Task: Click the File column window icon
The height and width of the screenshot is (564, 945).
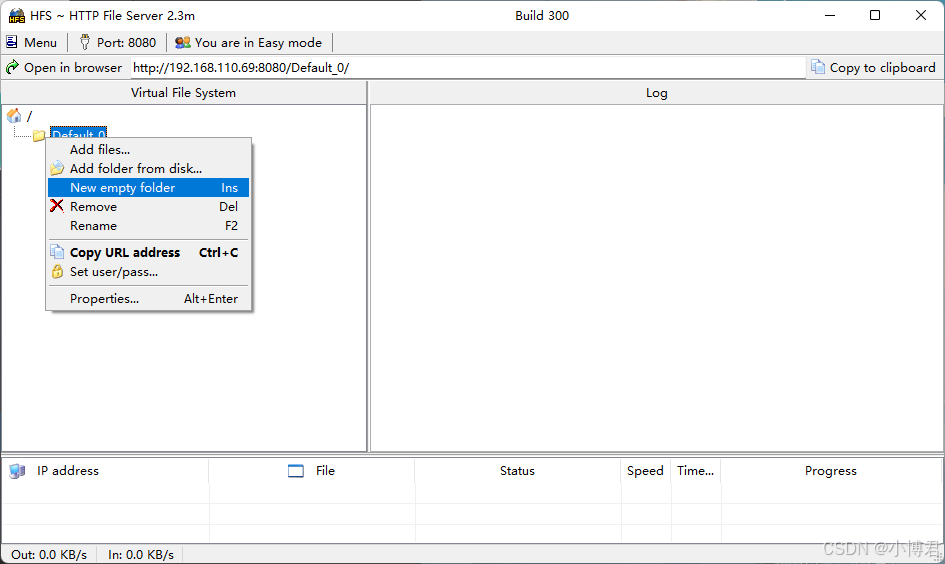Action: [x=296, y=471]
